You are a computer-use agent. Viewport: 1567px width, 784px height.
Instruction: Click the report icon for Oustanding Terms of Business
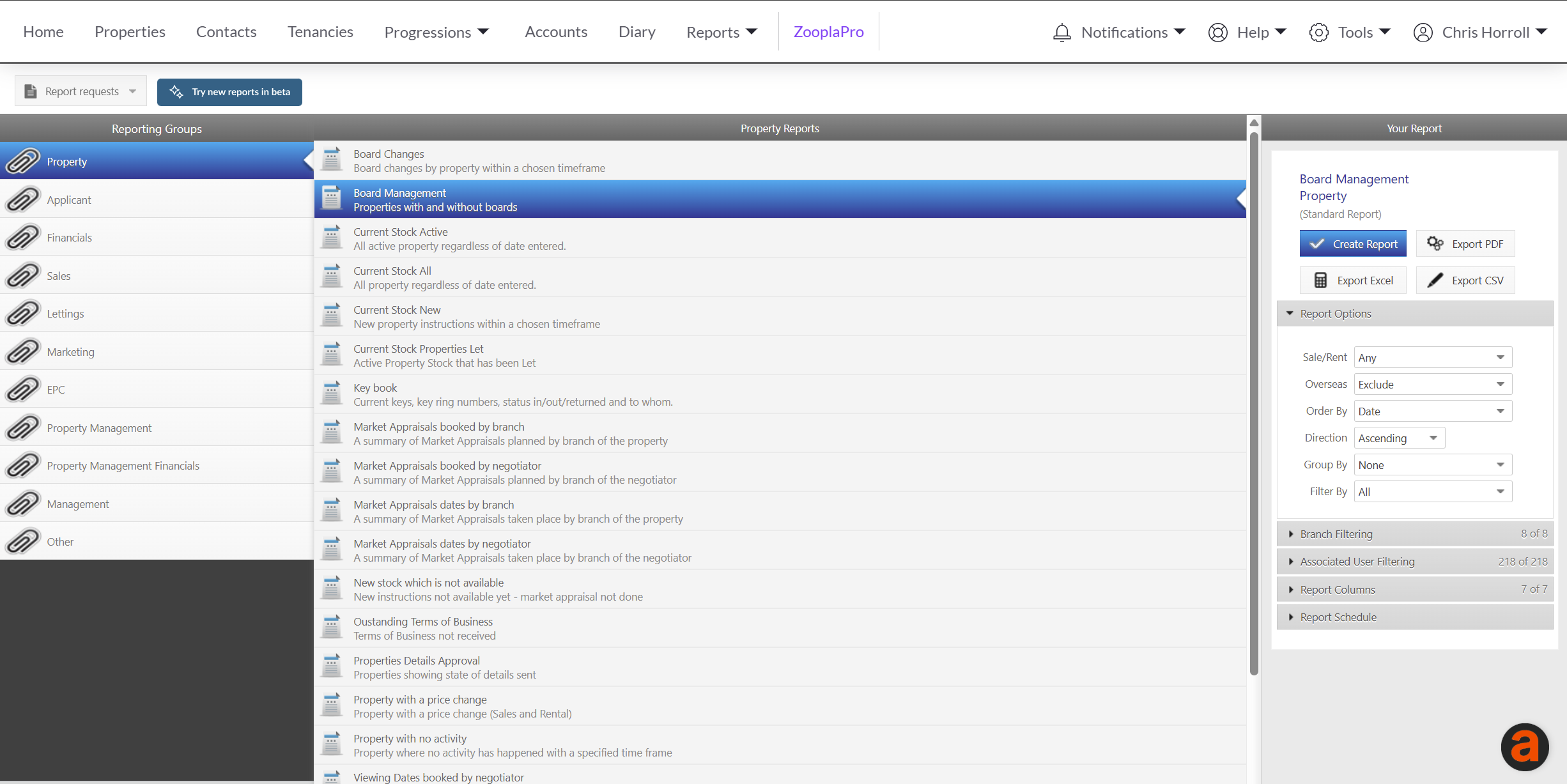coord(332,627)
